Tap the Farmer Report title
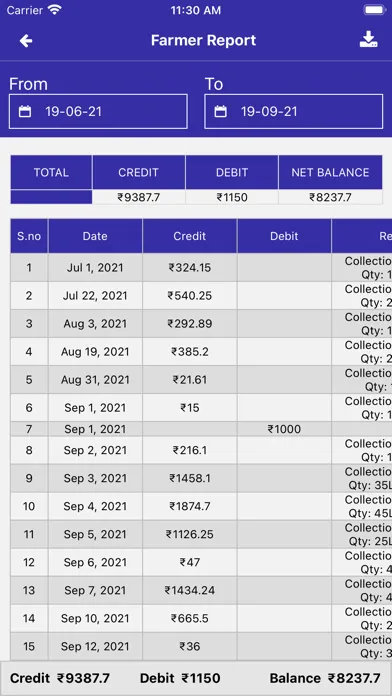 [x=203, y=40]
